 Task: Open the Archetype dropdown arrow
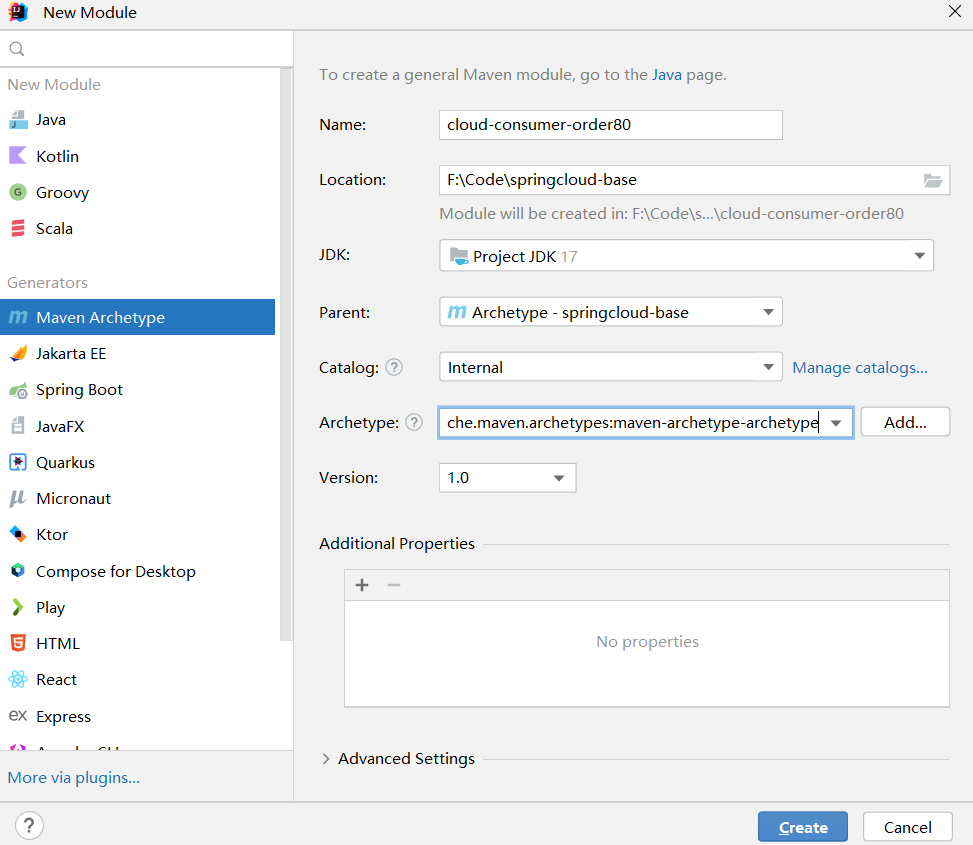836,423
